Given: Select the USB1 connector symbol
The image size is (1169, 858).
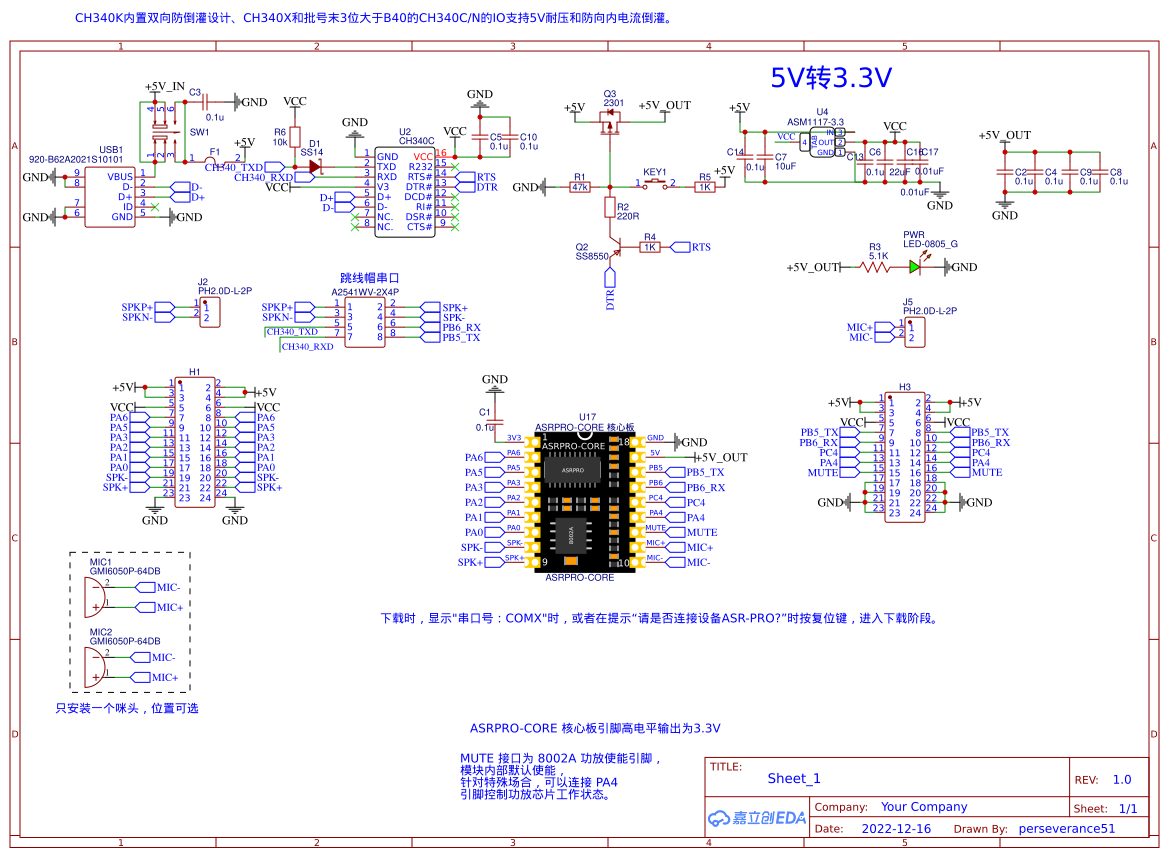Looking at the screenshot, I should click(110, 197).
